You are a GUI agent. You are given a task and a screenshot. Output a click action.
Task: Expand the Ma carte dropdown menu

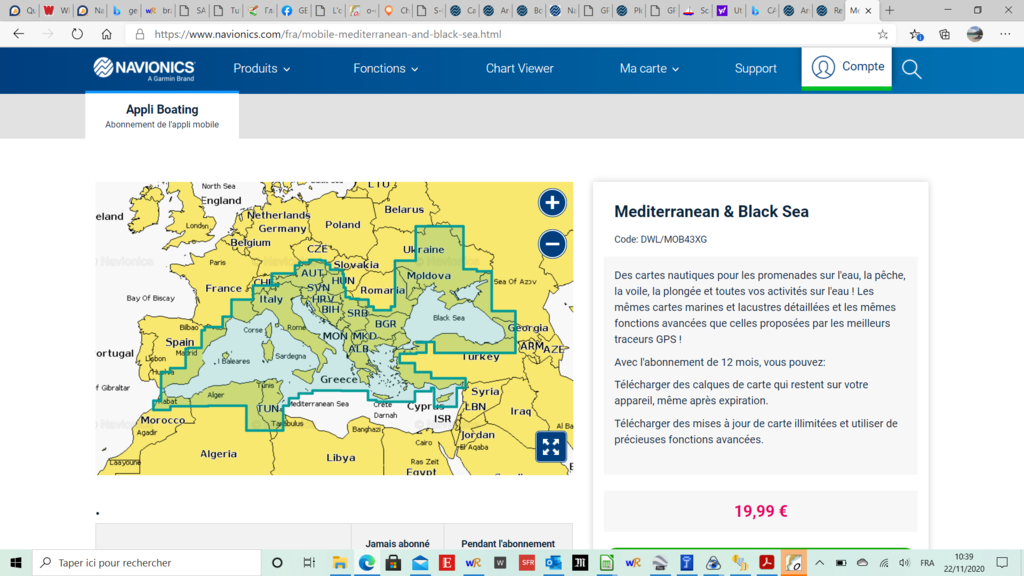point(649,69)
